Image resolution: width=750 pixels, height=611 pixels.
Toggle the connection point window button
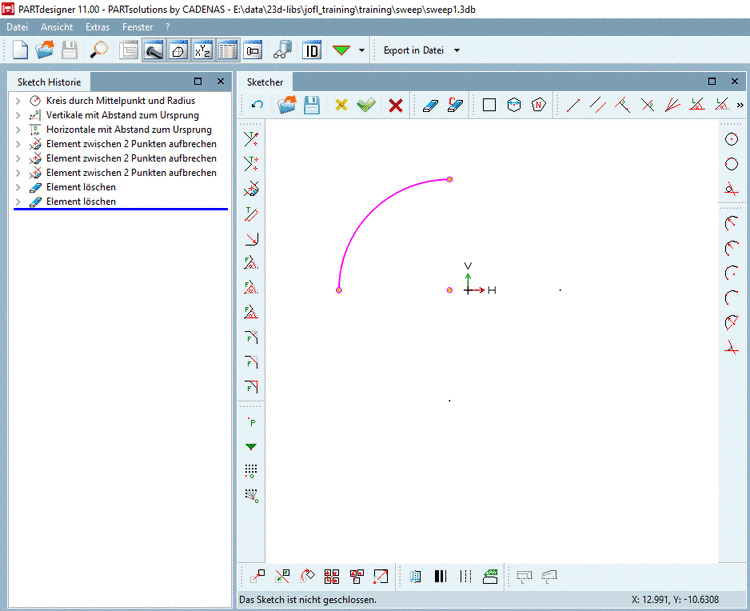(253, 50)
